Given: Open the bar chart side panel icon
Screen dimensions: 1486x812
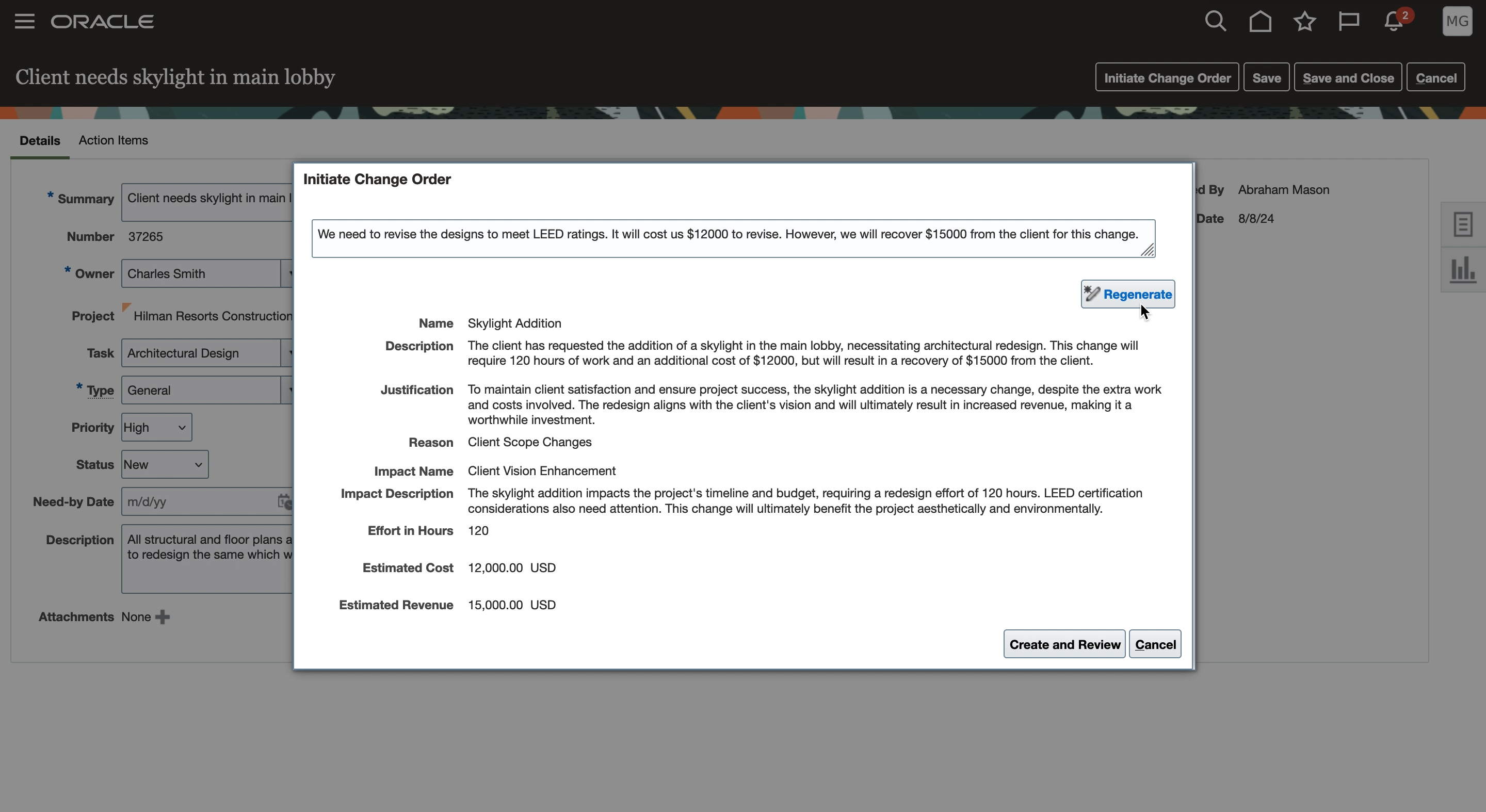Looking at the screenshot, I should click(x=1462, y=269).
